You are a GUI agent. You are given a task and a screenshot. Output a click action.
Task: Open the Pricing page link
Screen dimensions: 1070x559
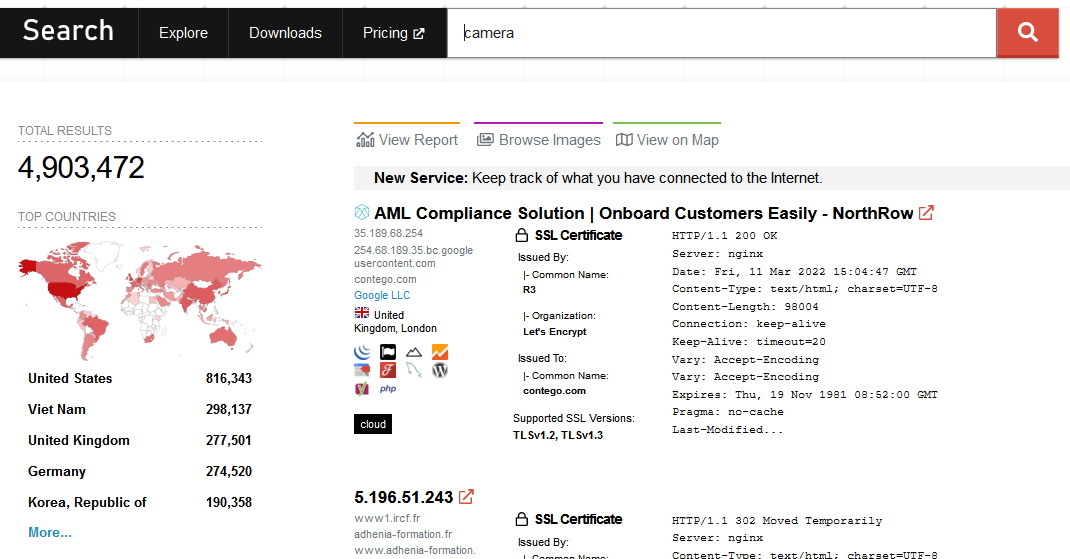tap(393, 33)
